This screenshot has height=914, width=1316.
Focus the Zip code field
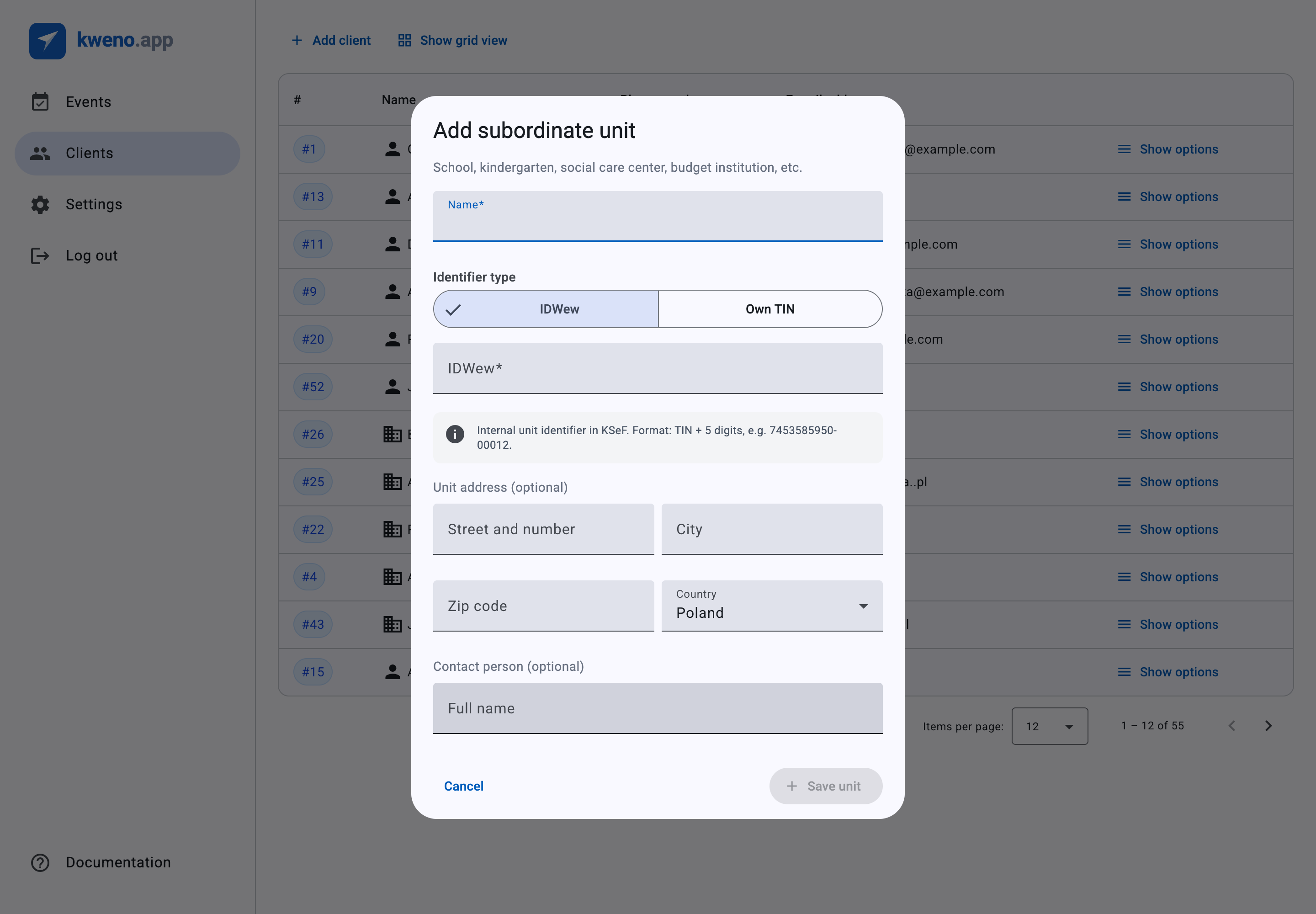[543, 606]
